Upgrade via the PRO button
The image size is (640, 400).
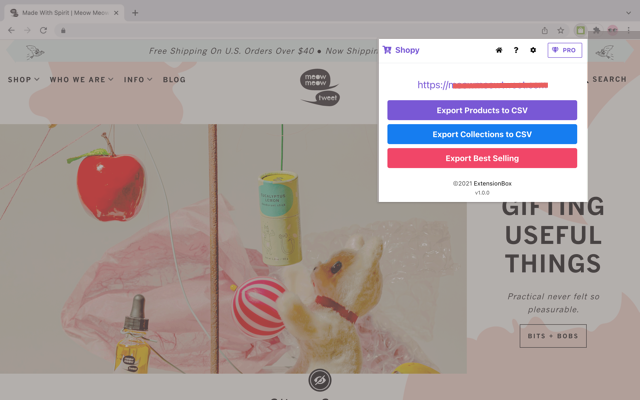pyautogui.click(x=565, y=50)
